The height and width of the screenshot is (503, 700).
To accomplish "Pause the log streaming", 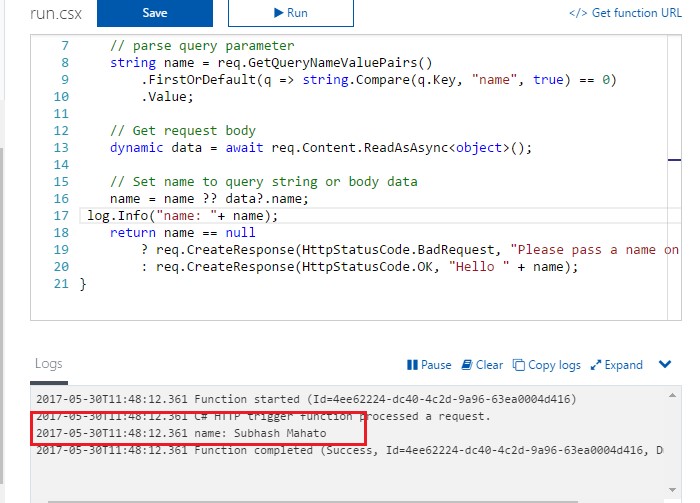I will click(429, 365).
